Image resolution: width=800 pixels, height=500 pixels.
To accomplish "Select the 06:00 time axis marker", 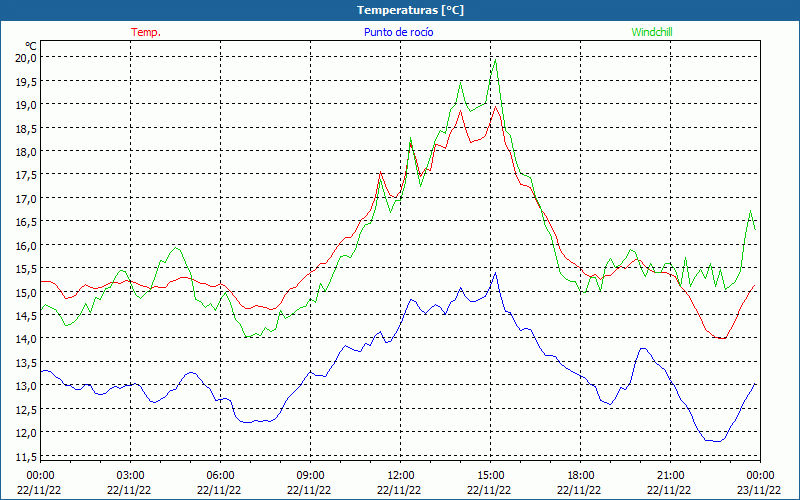I will (x=220, y=475).
